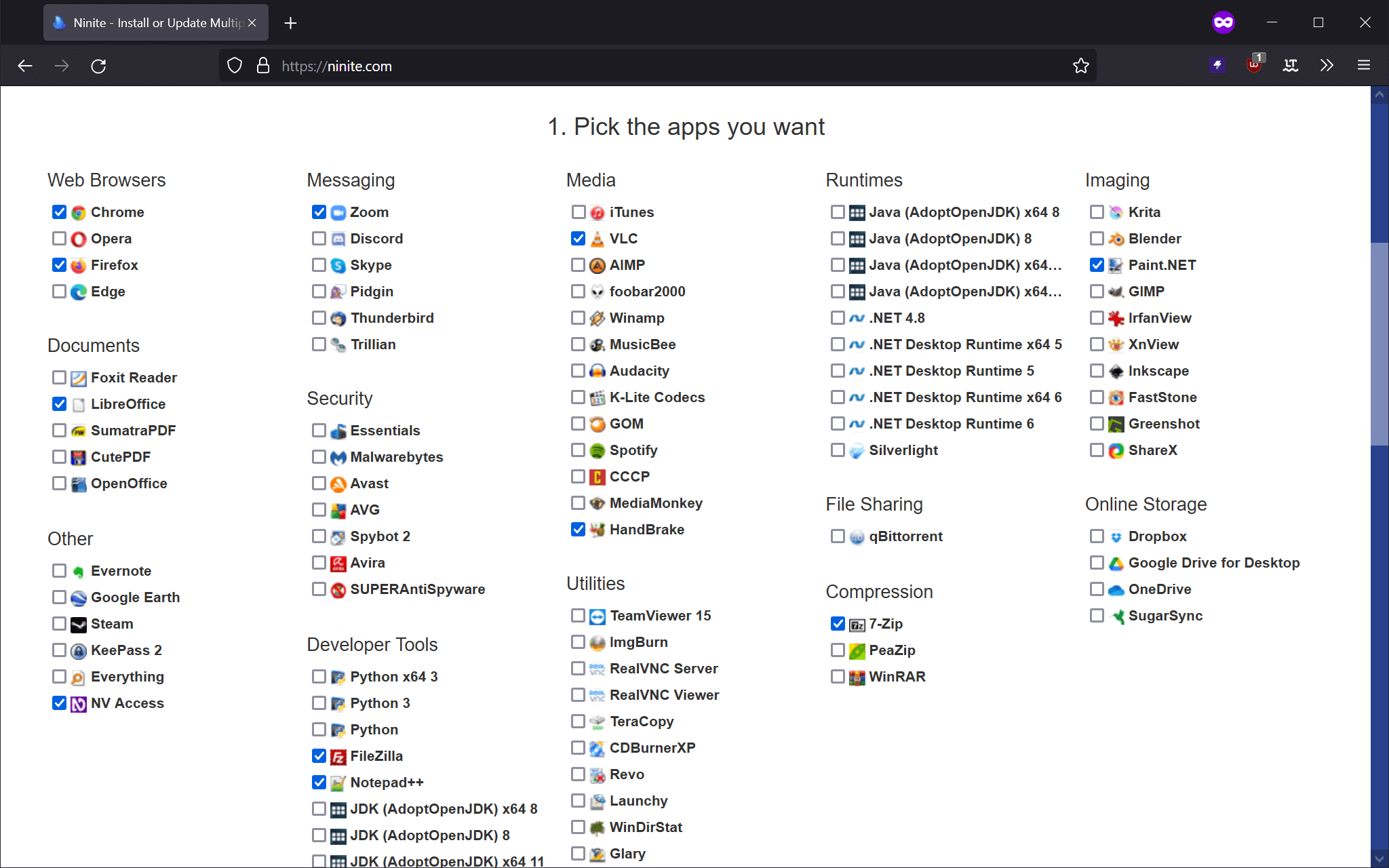Tick the qBittorrent checkbox
Screen dimensions: 1389x868
838,536
